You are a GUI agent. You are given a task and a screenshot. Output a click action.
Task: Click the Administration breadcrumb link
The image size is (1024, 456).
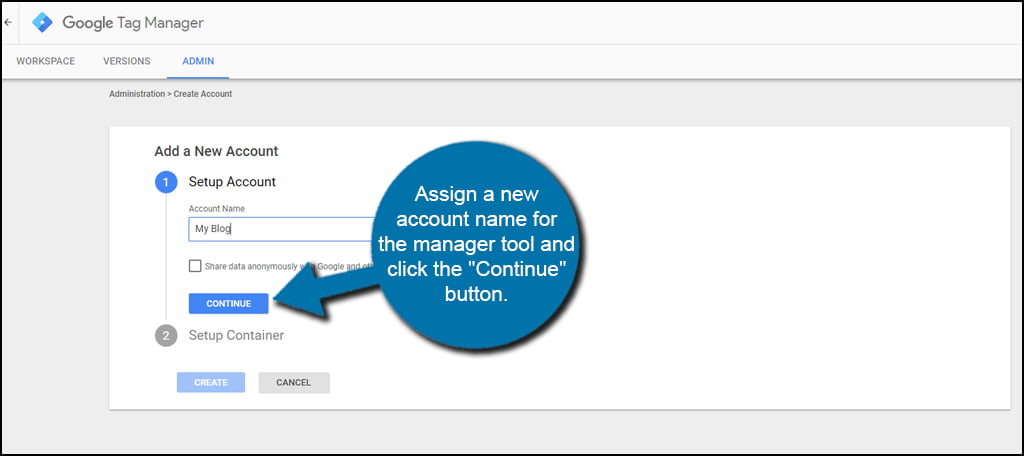(x=137, y=94)
